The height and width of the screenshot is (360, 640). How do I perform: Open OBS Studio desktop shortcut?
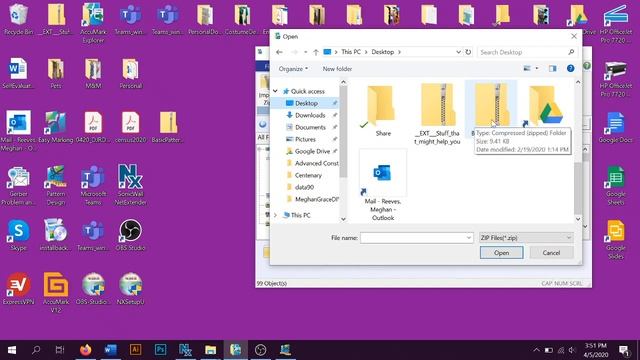[x=130, y=235]
